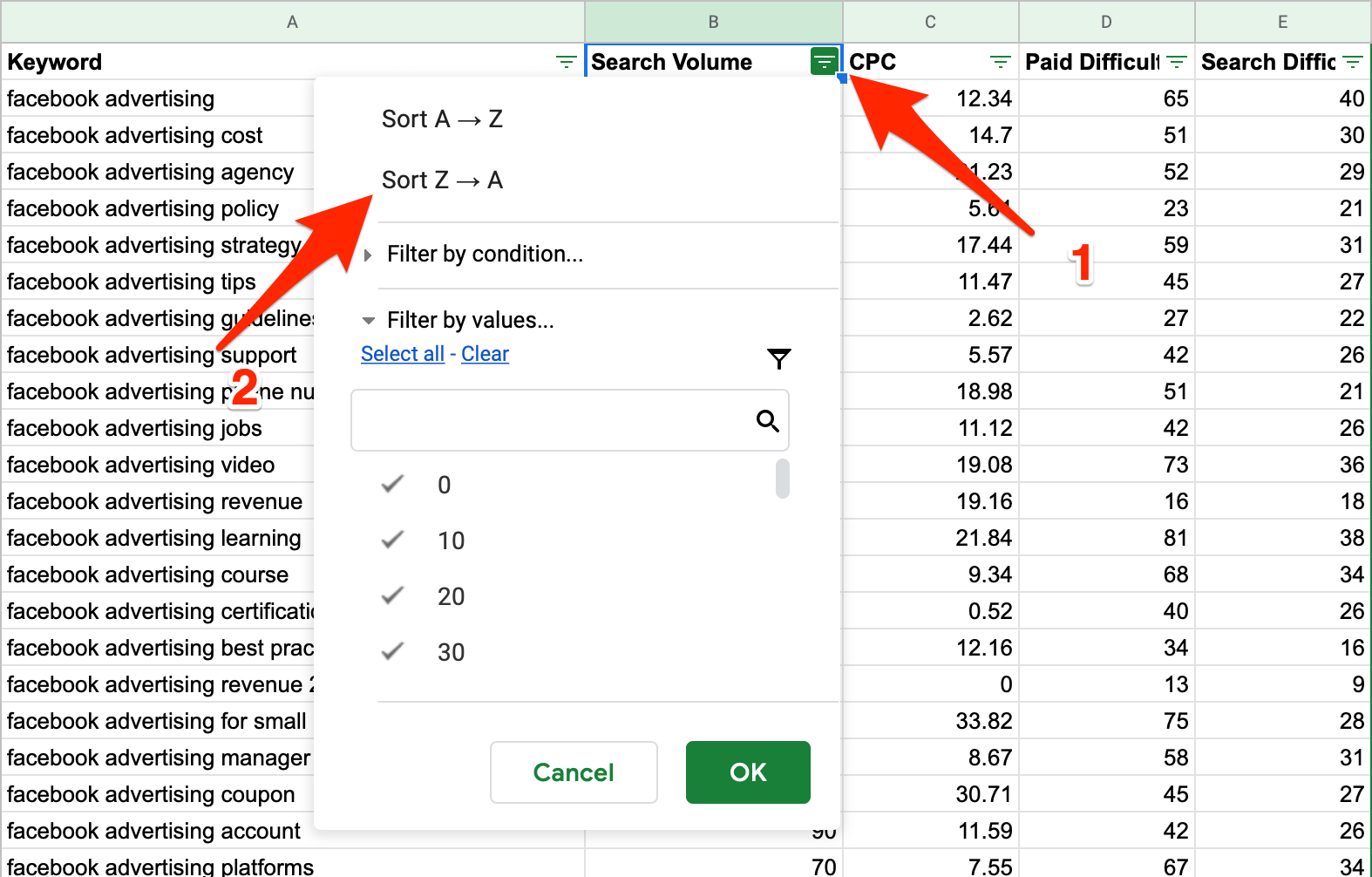Open the Paid Difficulty column filter icon

(x=1177, y=62)
